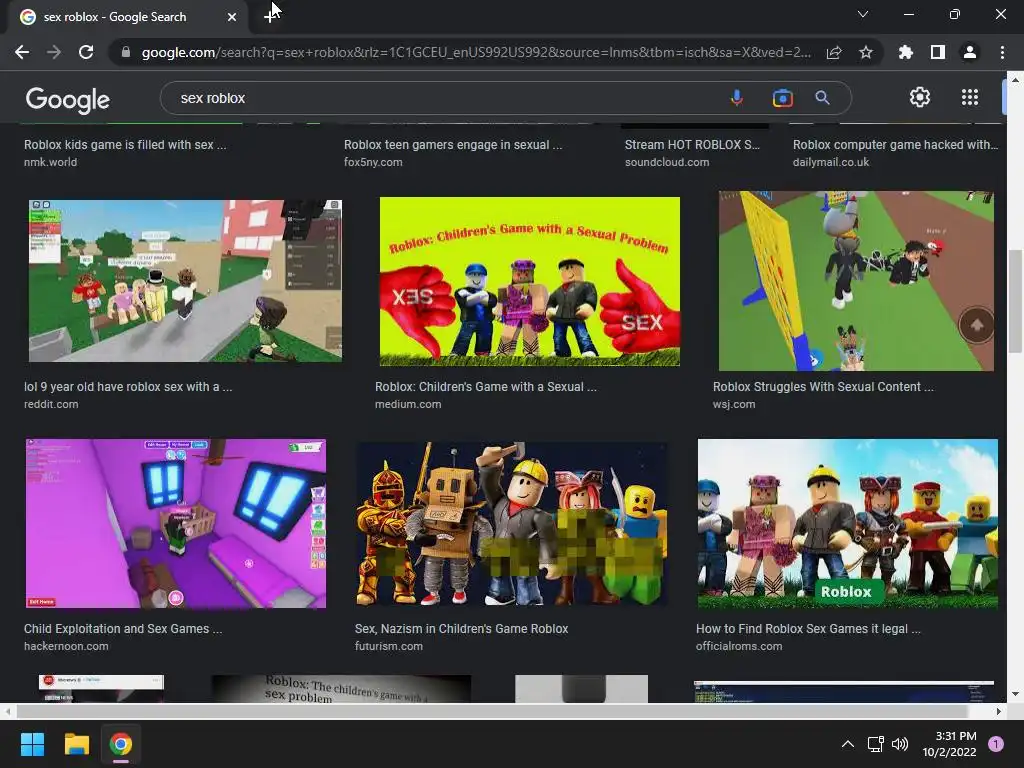Open "Stream HOT ROBLOX S..." title
Viewport: 1024px width, 768px height.
[x=692, y=145]
